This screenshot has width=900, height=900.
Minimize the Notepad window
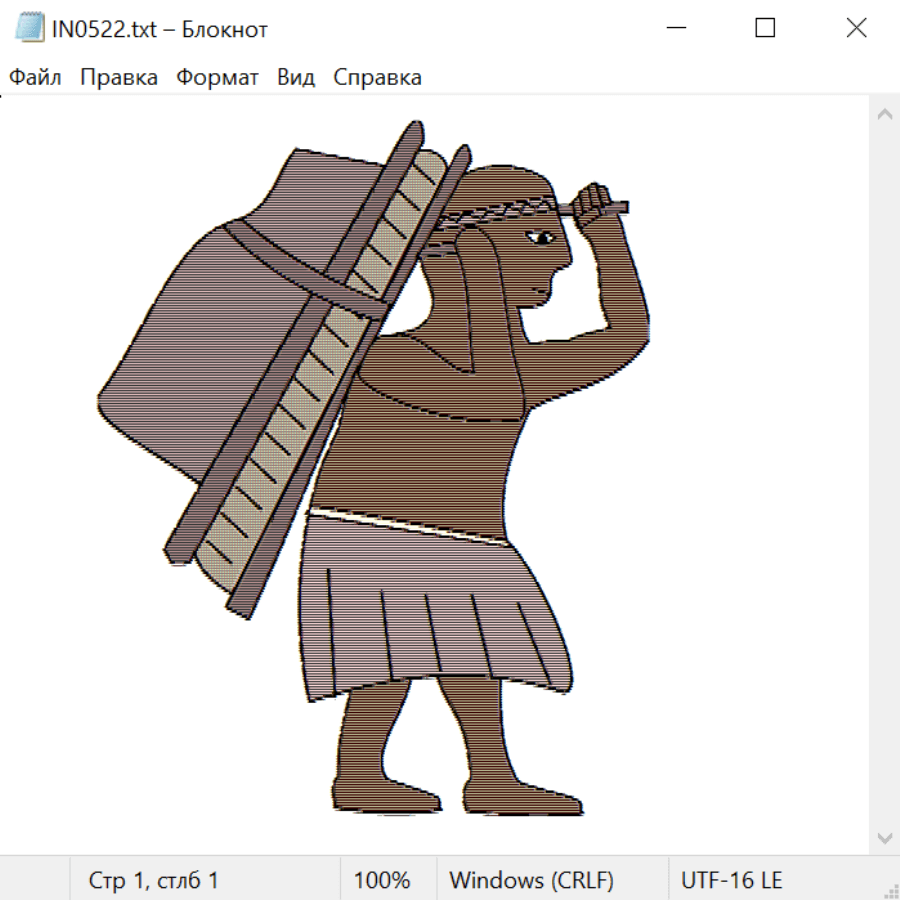click(674, 28)
